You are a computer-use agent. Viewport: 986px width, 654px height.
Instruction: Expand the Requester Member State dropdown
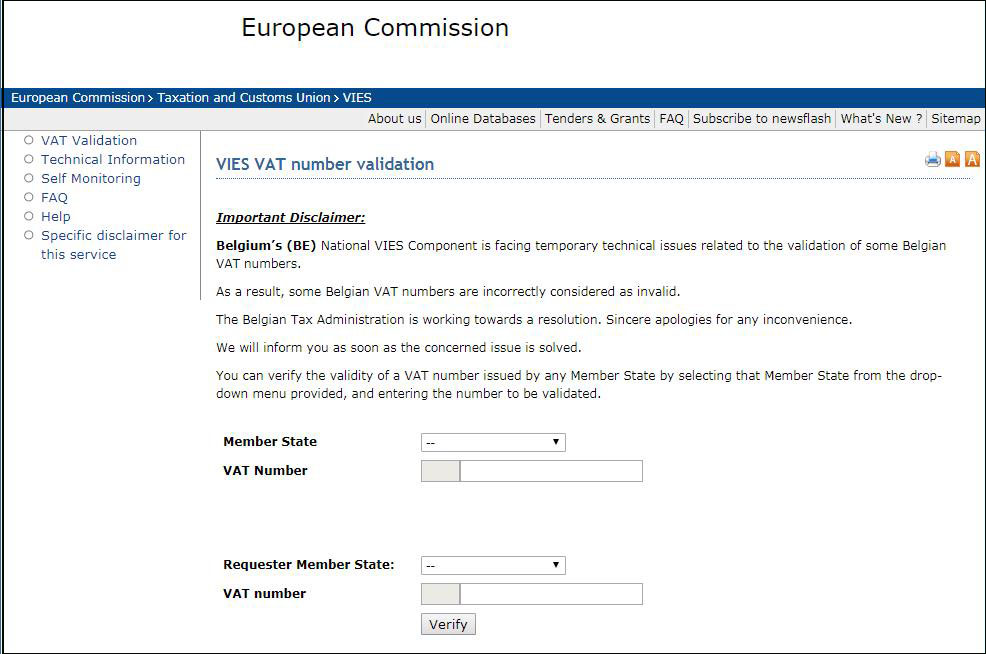pyautogui.click(x=493, y=565)
